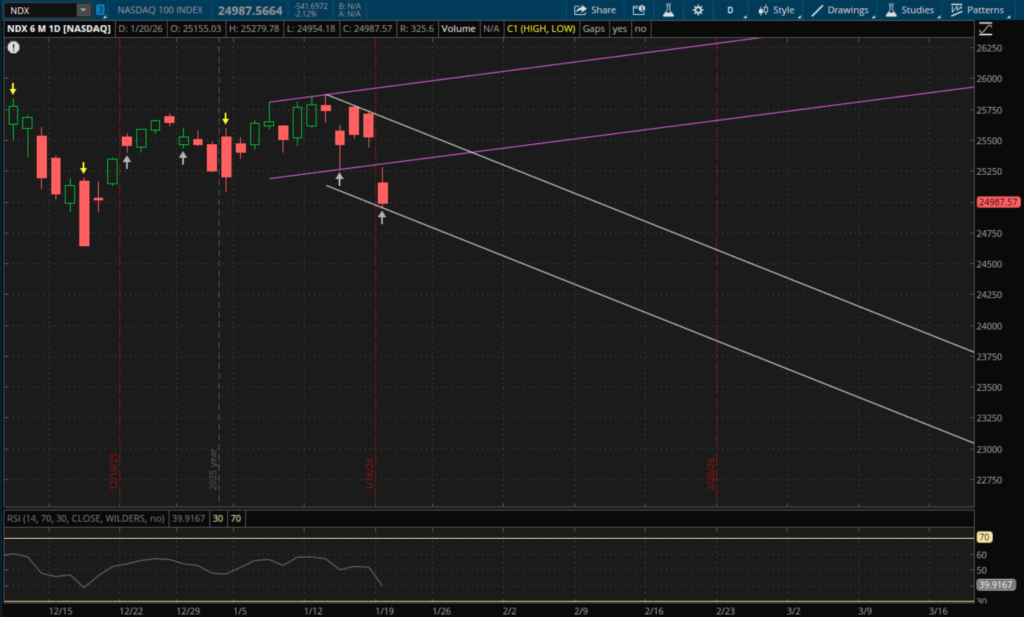
Task: Click the red 24987.57 price bubble on axis
Action: tap(999, 201)
